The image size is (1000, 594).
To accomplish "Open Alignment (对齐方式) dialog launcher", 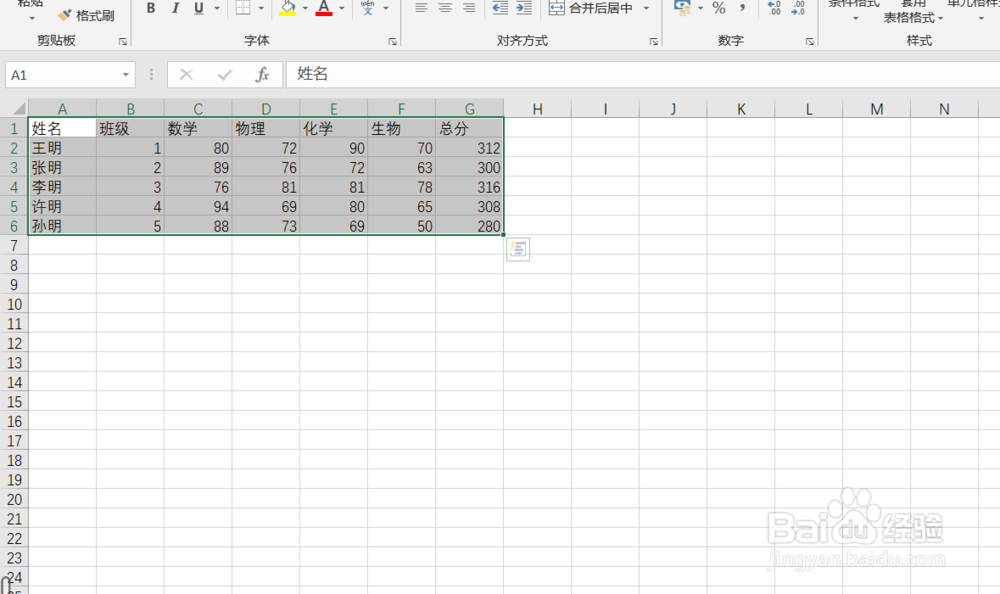I will pos(654,41).
